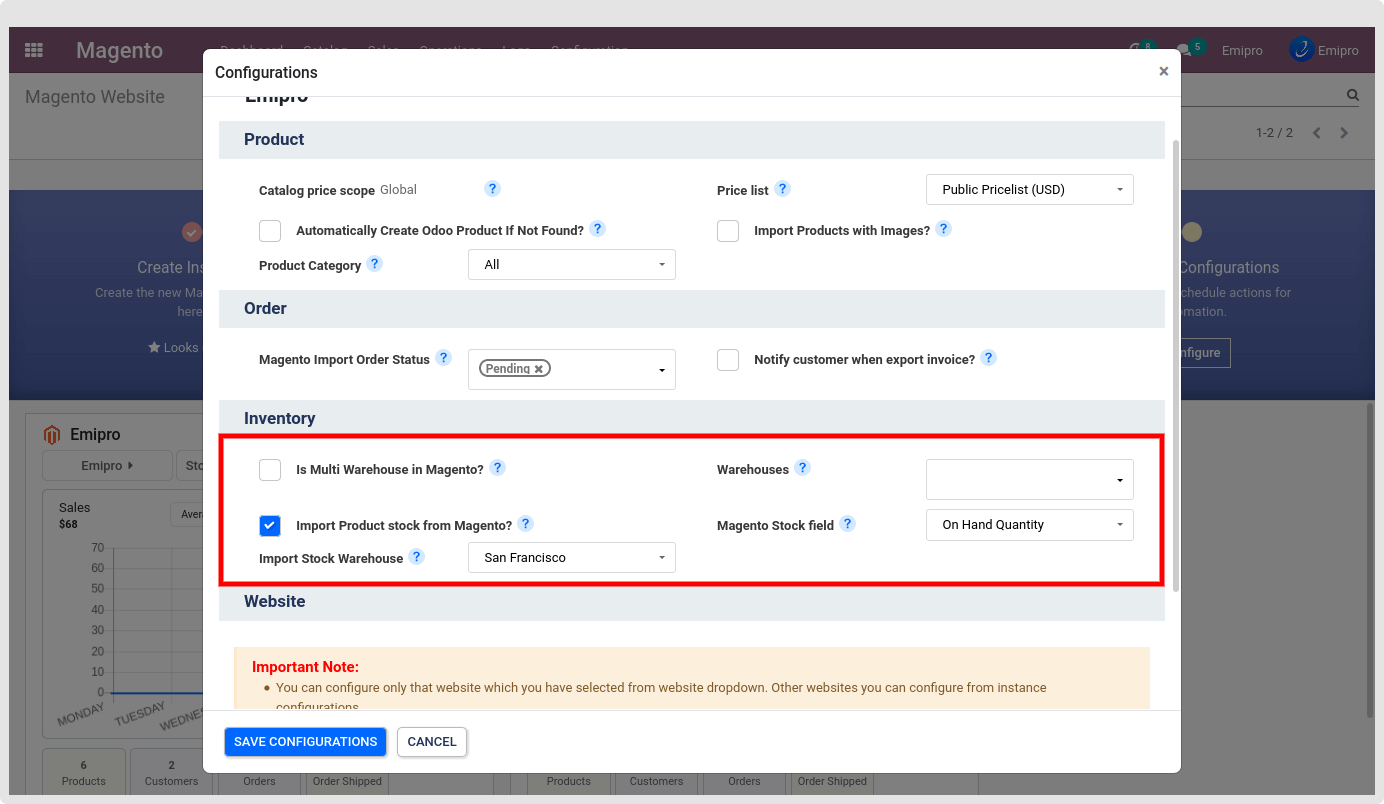Open the activities notification icon with badge

[x=1141, y=48]
